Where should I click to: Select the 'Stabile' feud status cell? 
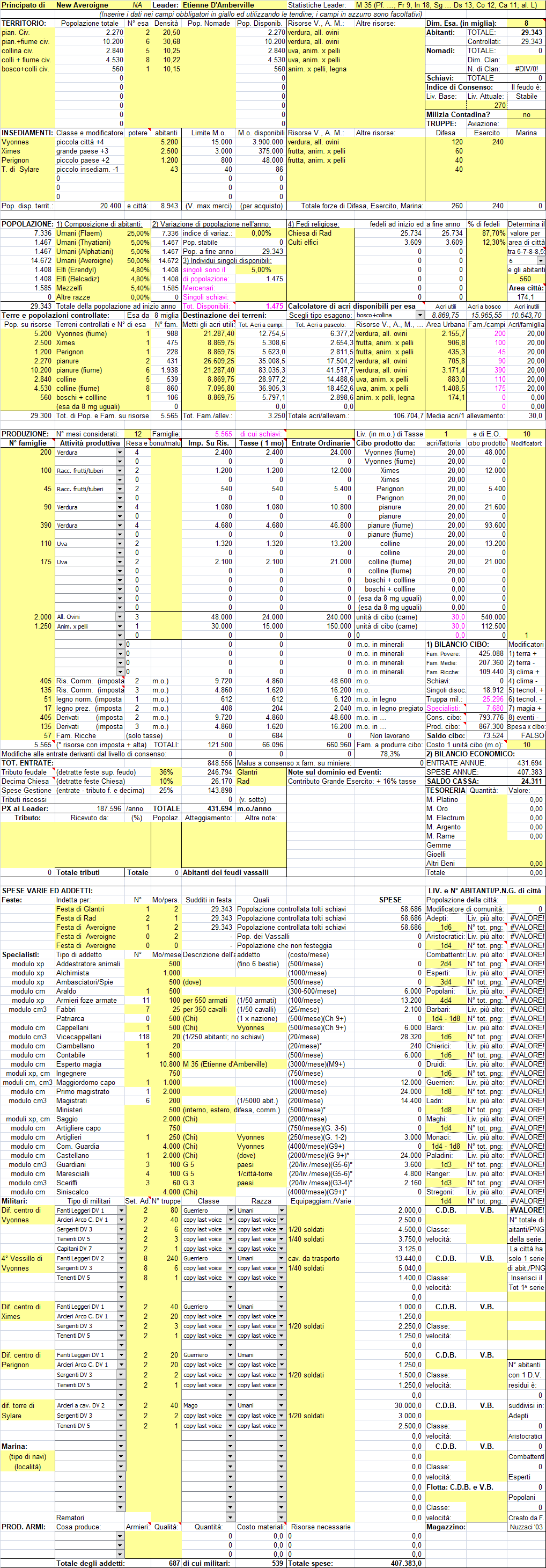point(526,96)
